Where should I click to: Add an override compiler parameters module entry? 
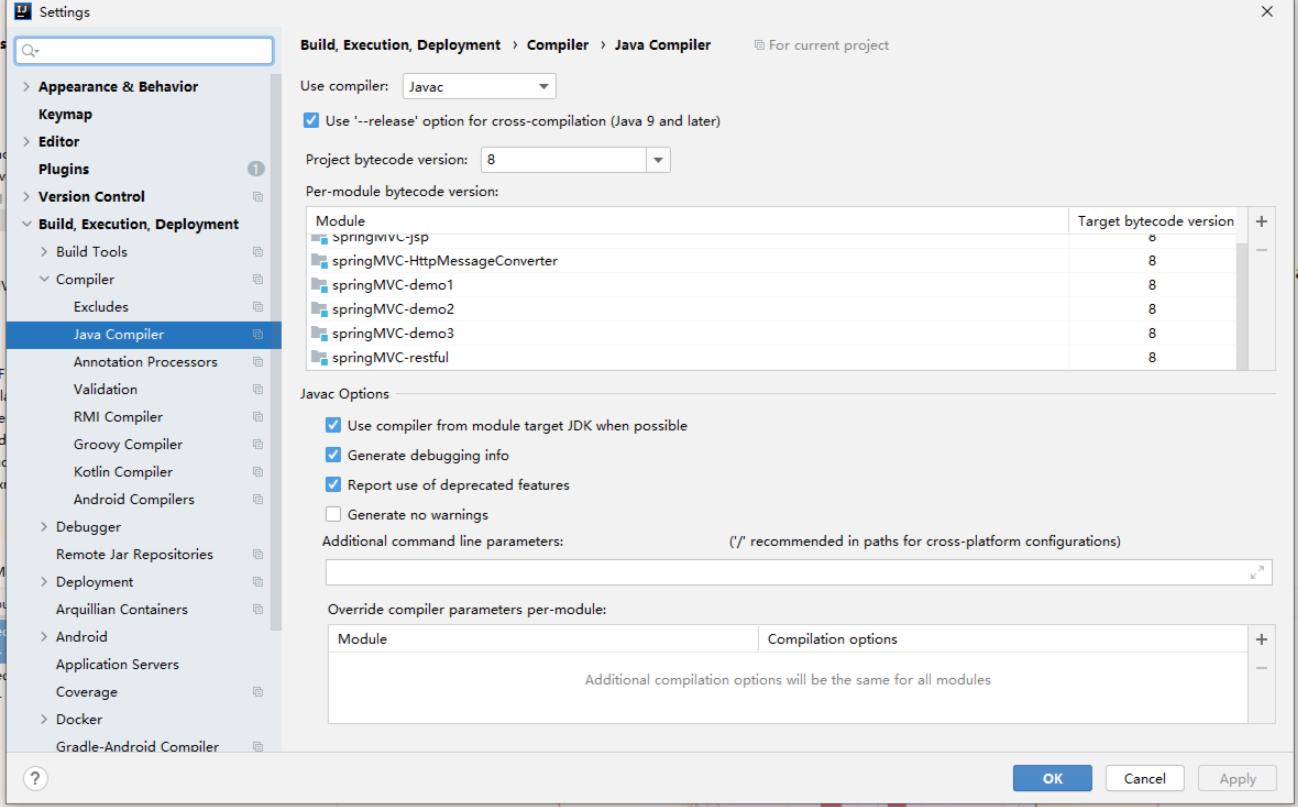pyautogui.click(x=1261, y=639)
